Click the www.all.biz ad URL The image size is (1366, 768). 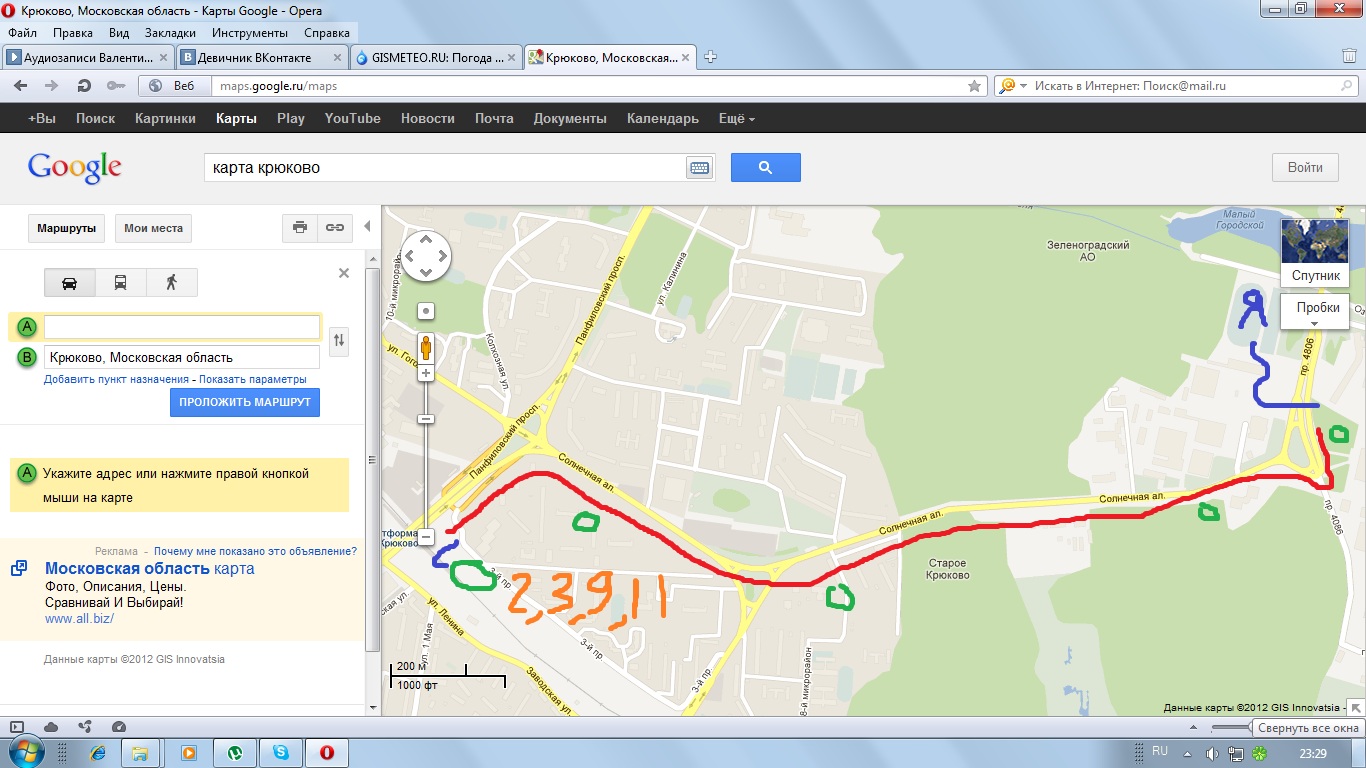tap(79, 618)
